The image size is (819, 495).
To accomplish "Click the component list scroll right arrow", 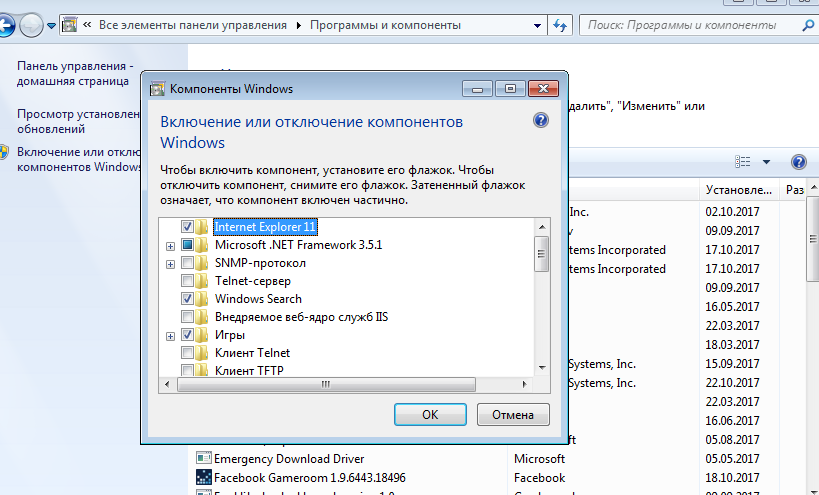I will point(524,384).
